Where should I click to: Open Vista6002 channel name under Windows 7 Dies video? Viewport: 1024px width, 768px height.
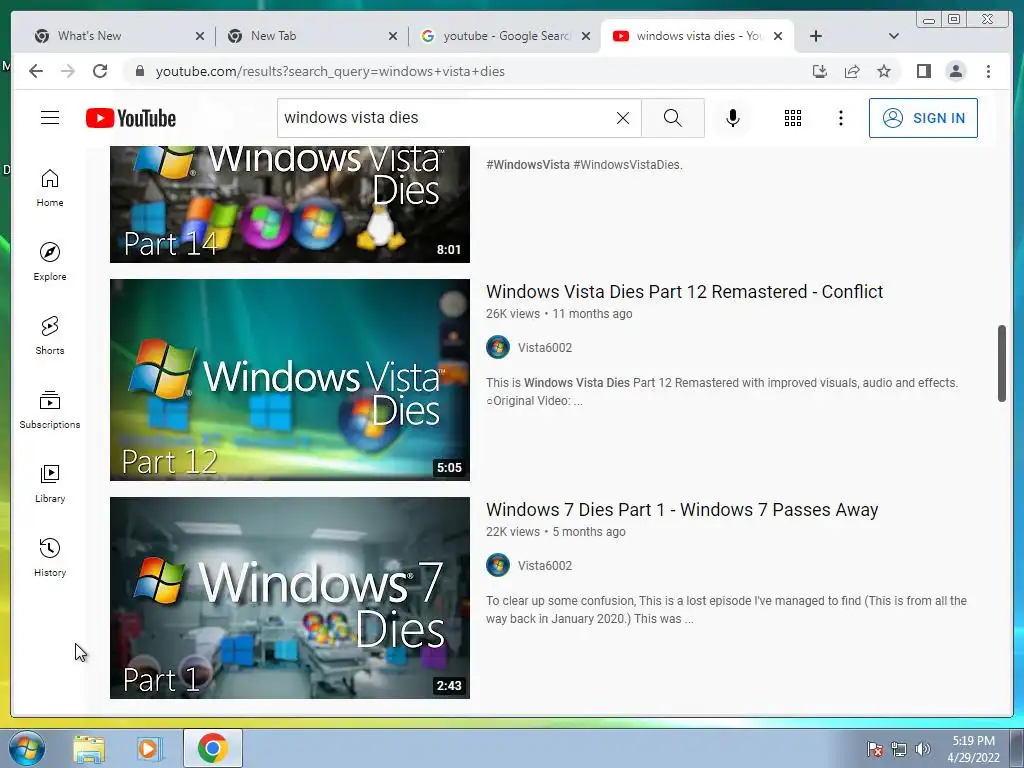click(x=545, y=566)
